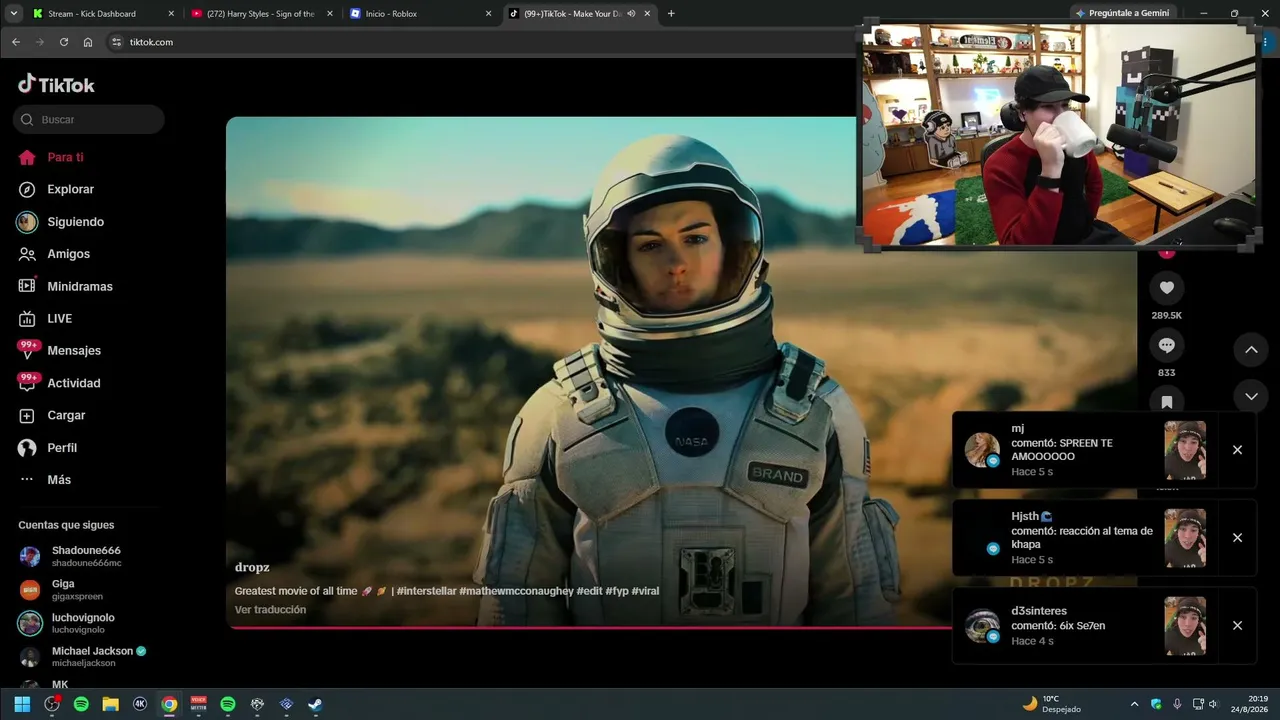Open the mj comment notification thumbnail
This screenshot has width=1280, height=720.
click(x=1185, y=450)
